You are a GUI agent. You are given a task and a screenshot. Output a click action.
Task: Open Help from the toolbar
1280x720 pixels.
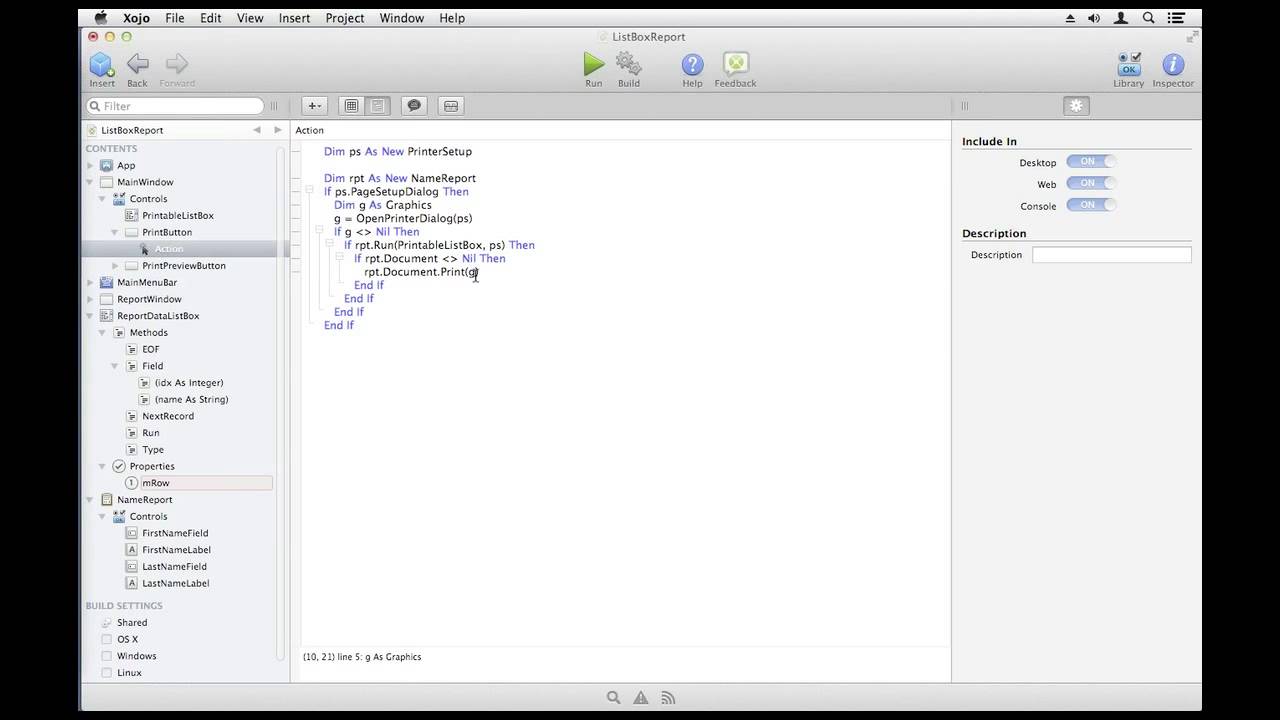692,65
